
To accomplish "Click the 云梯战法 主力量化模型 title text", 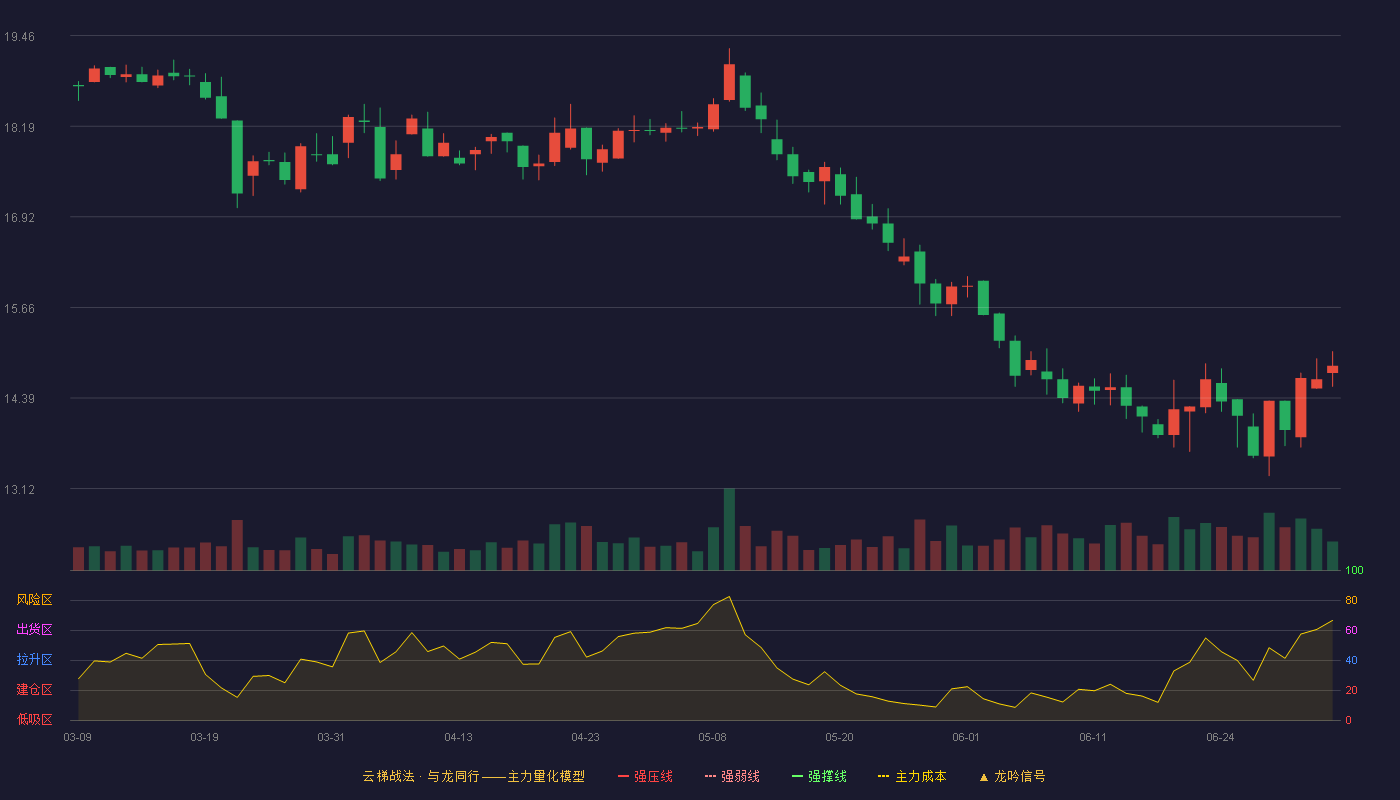I will [474, 776].
